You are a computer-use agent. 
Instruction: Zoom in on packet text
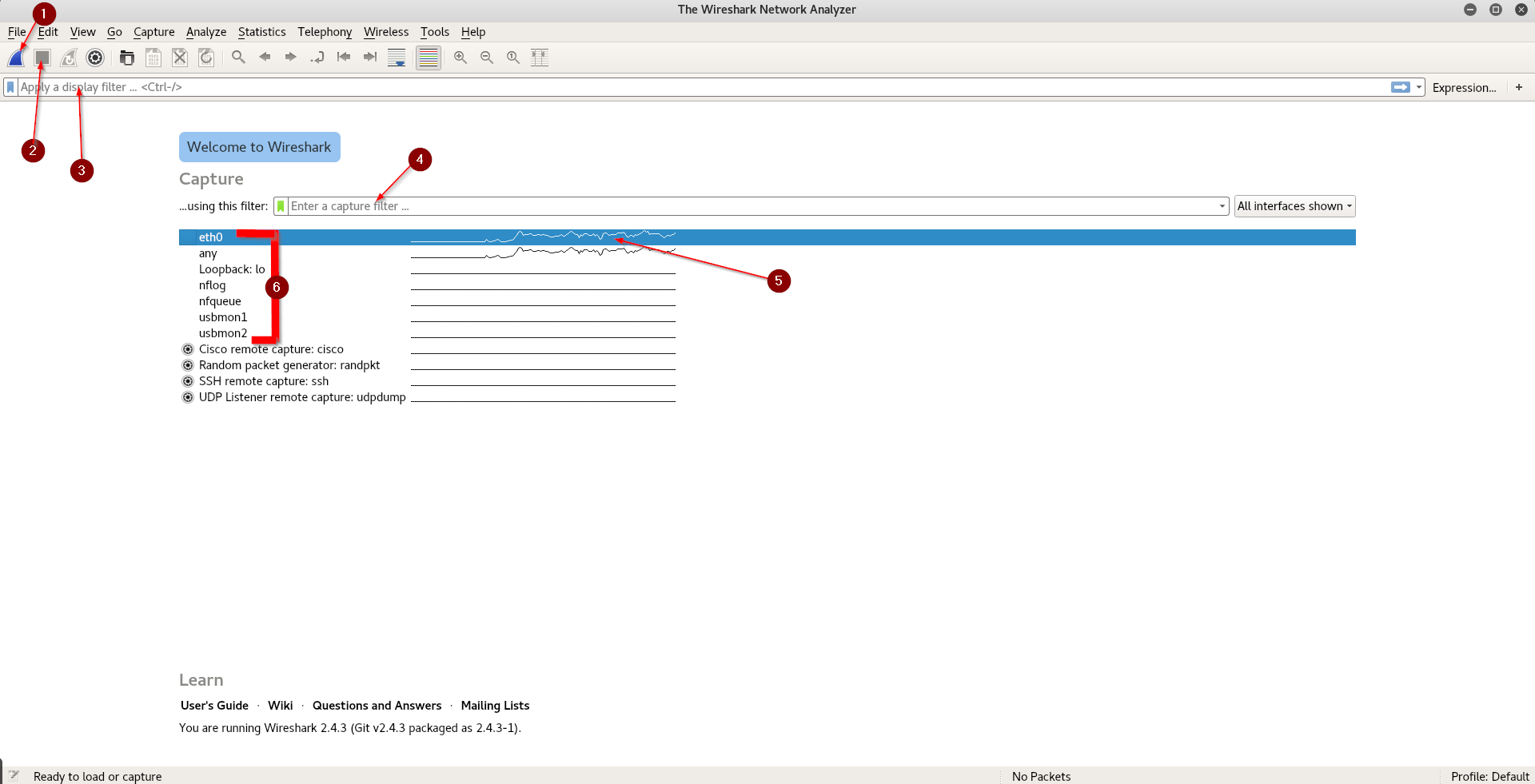coord(460,58)
